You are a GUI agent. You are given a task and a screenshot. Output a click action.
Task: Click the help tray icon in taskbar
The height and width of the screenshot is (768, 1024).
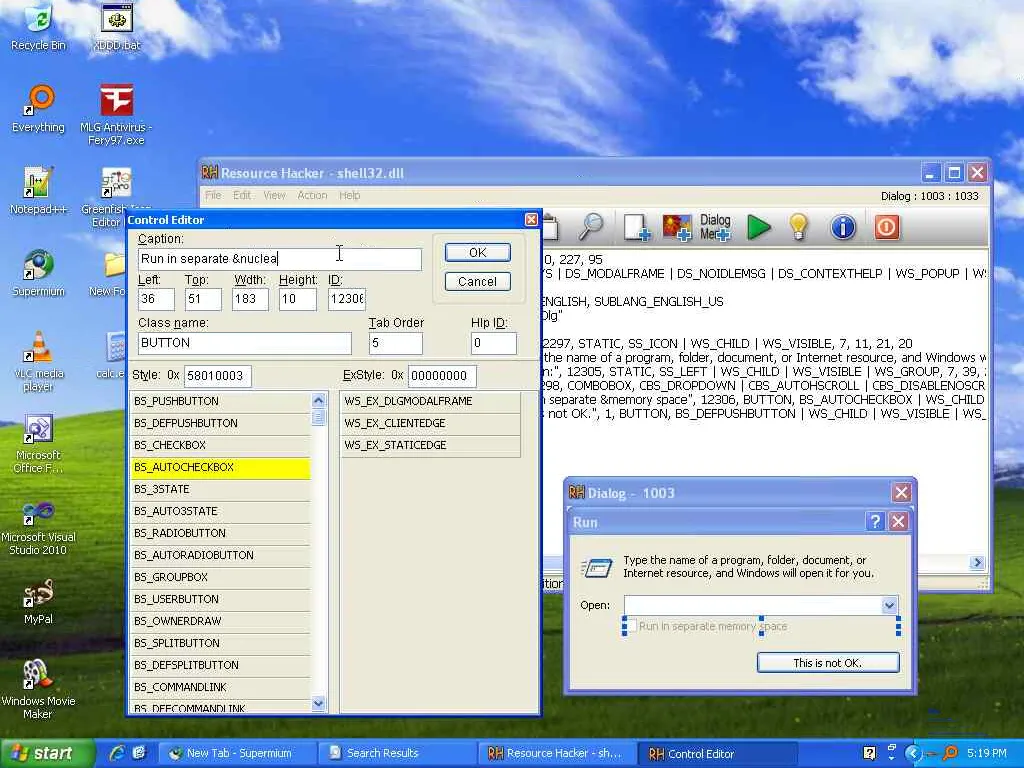869,753
